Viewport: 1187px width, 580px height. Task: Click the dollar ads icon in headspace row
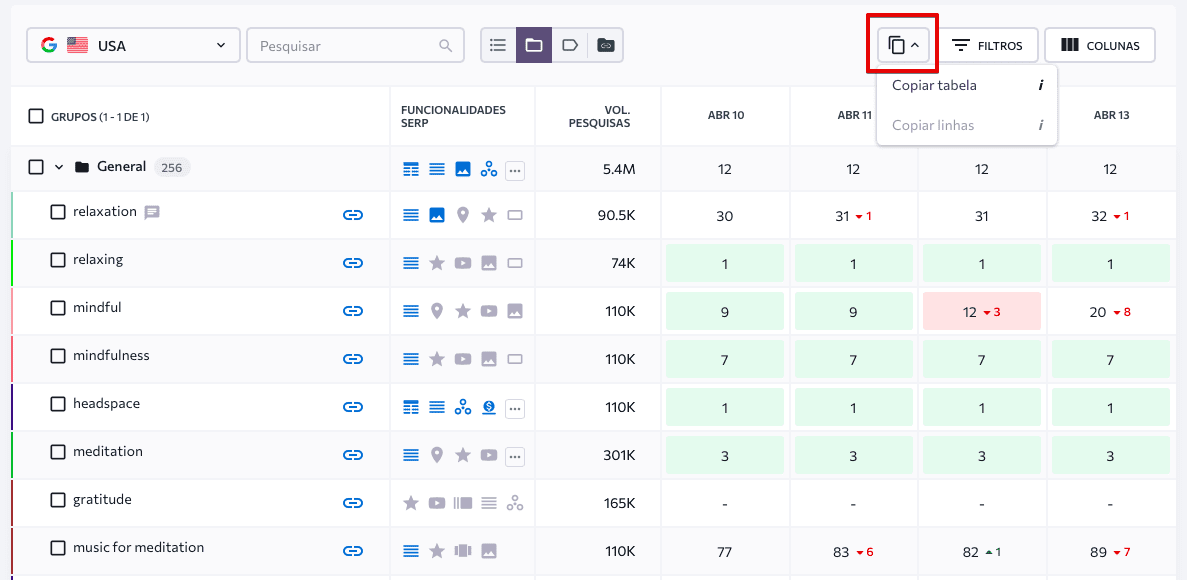pyautogui.click(x=489, y=407)
